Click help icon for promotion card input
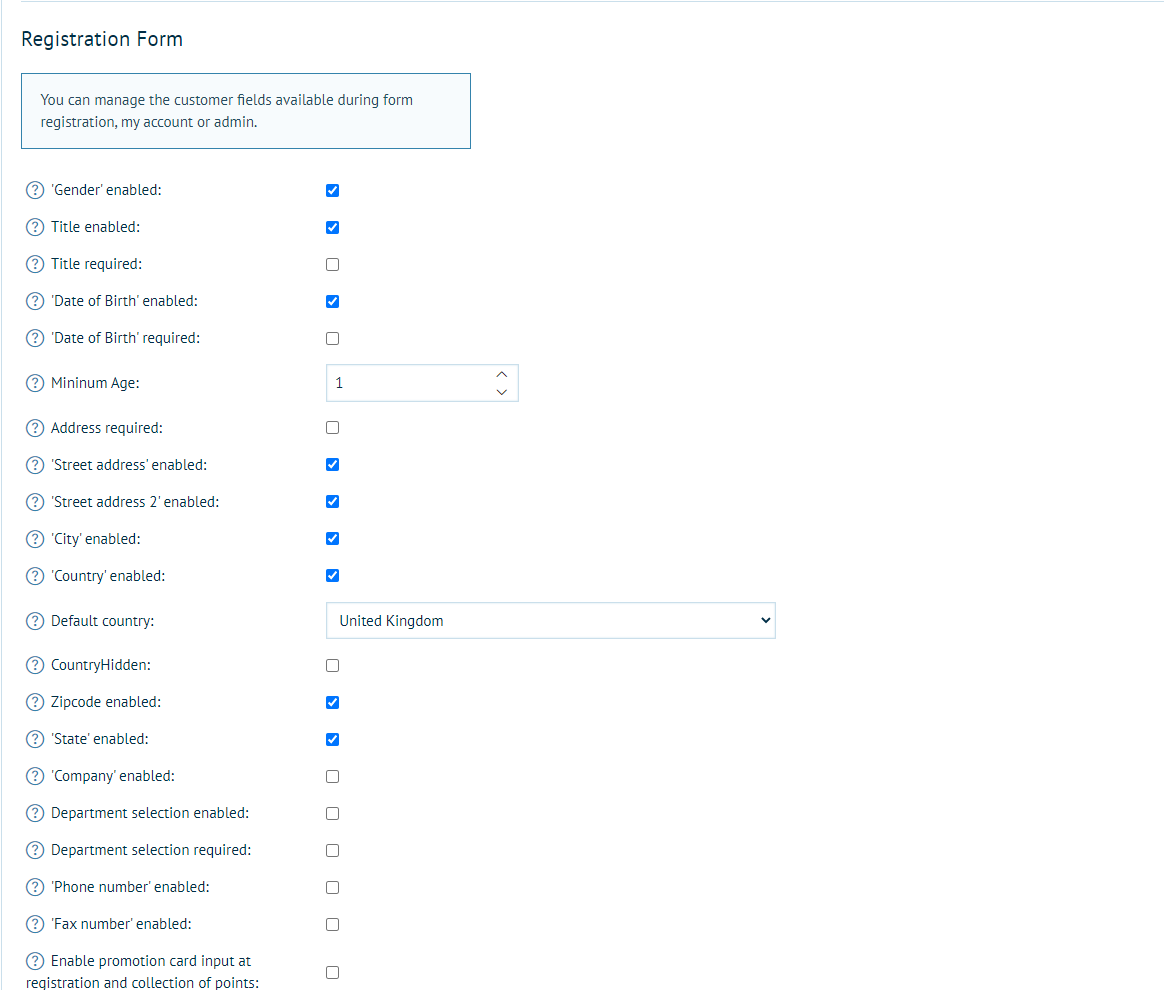This screenshot has width=1164, height=990. coord(35,961)
